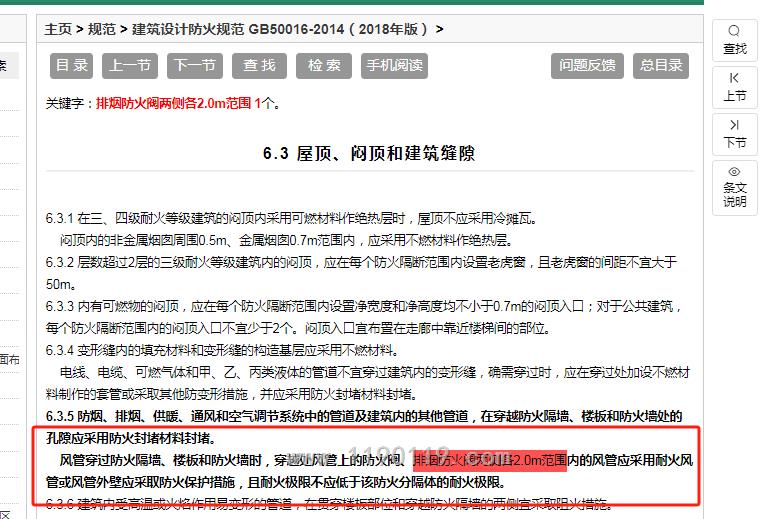Show 条文说明 using the eye icon
This screenshot has width=781, height=519.
735,186
